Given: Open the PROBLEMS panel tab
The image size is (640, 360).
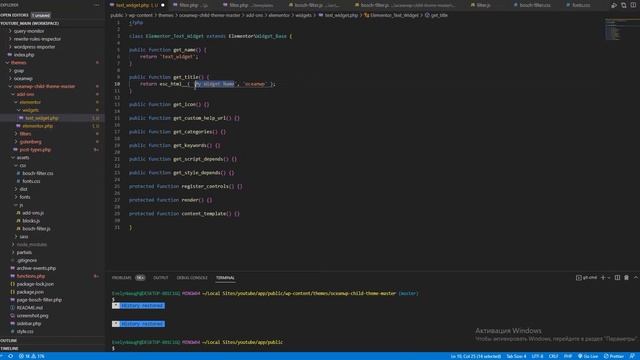Looking at the screenshot, I should (x=122, y=278).
